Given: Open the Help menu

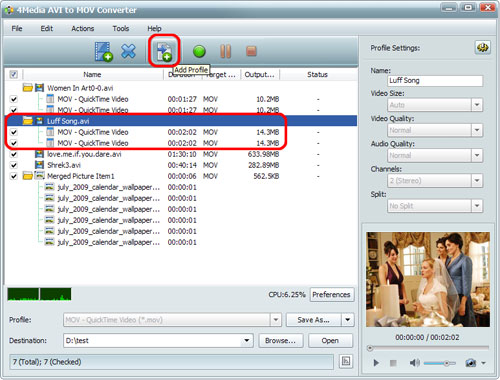Looking at the screenshot, I should pyautogui.click(x=154, y=29).
